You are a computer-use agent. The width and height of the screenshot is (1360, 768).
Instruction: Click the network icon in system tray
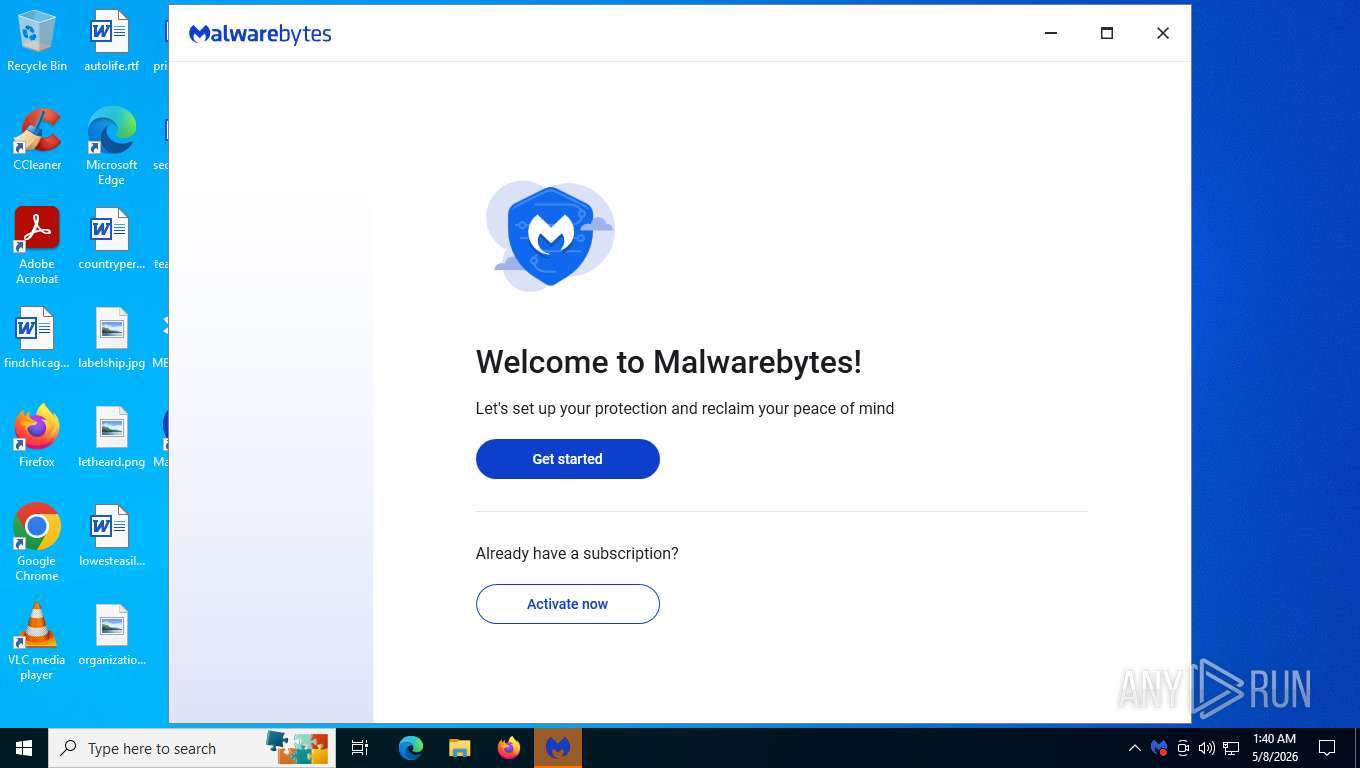coord(1231,748)
